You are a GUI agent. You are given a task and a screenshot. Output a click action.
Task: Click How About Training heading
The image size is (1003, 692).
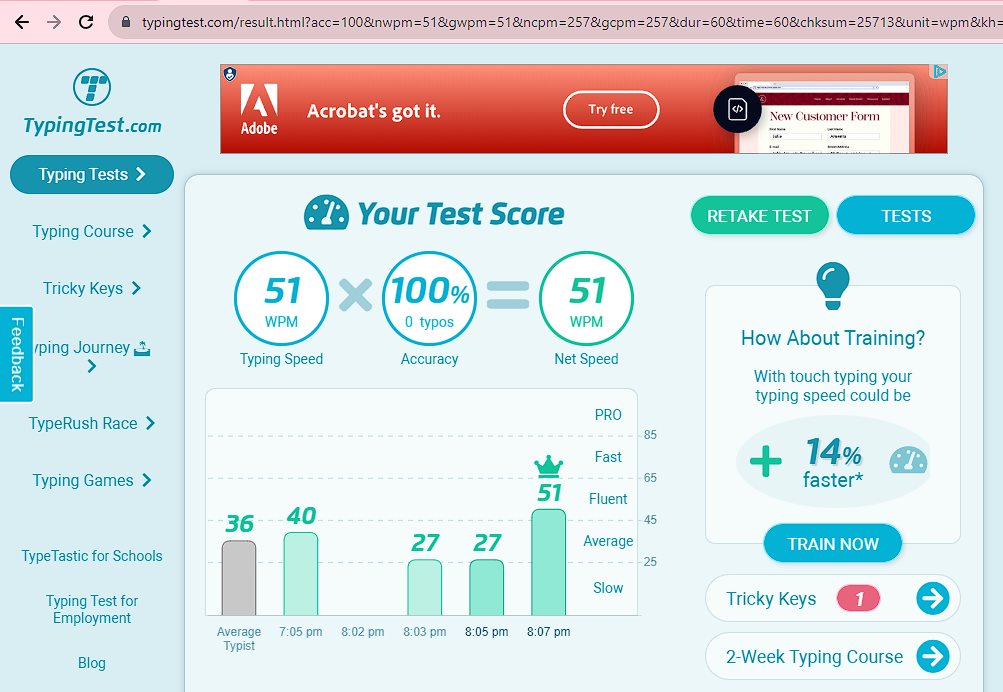(833, 338)
